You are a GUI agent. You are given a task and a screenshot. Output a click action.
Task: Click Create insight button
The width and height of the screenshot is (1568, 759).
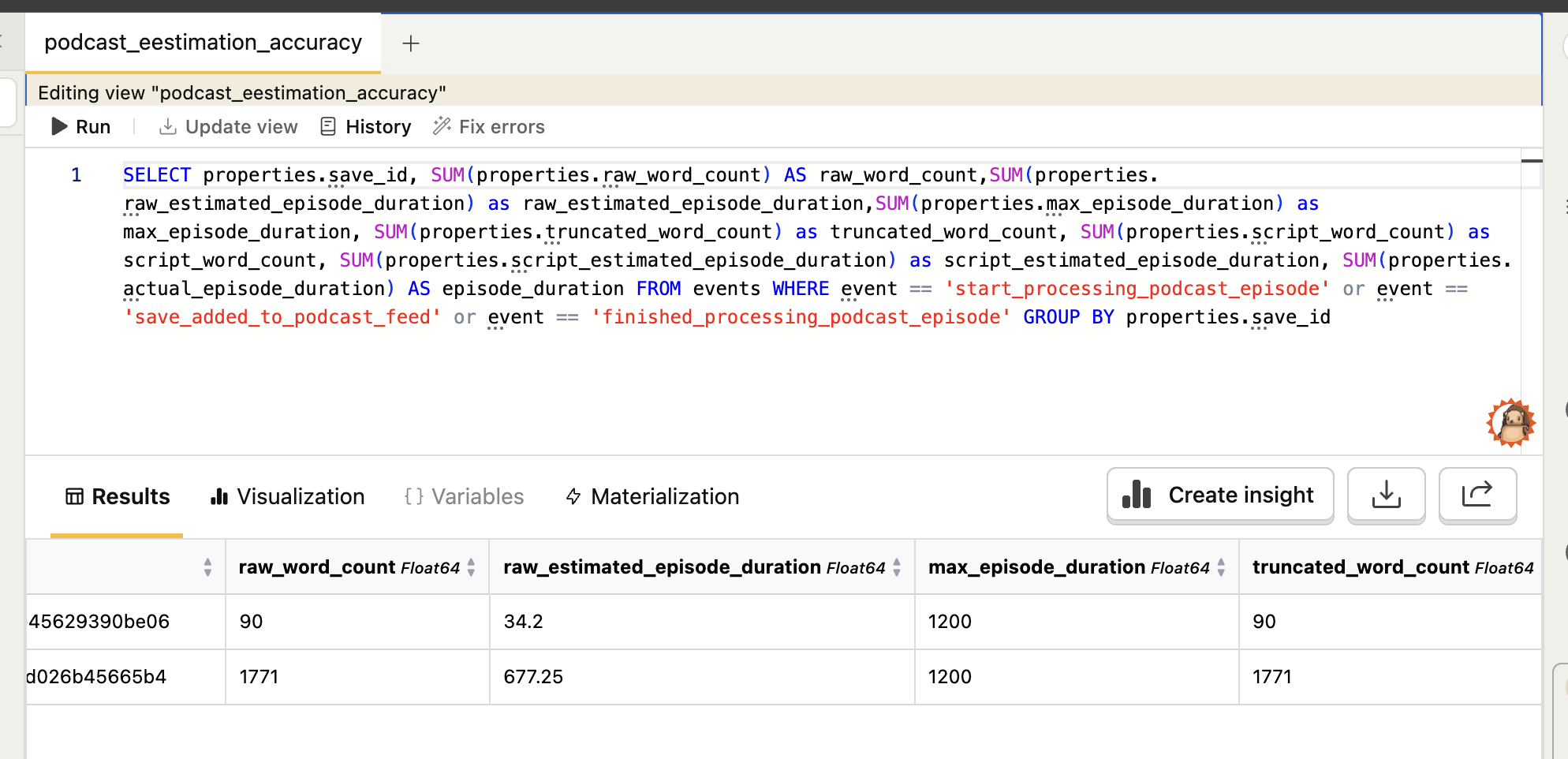1219,495
